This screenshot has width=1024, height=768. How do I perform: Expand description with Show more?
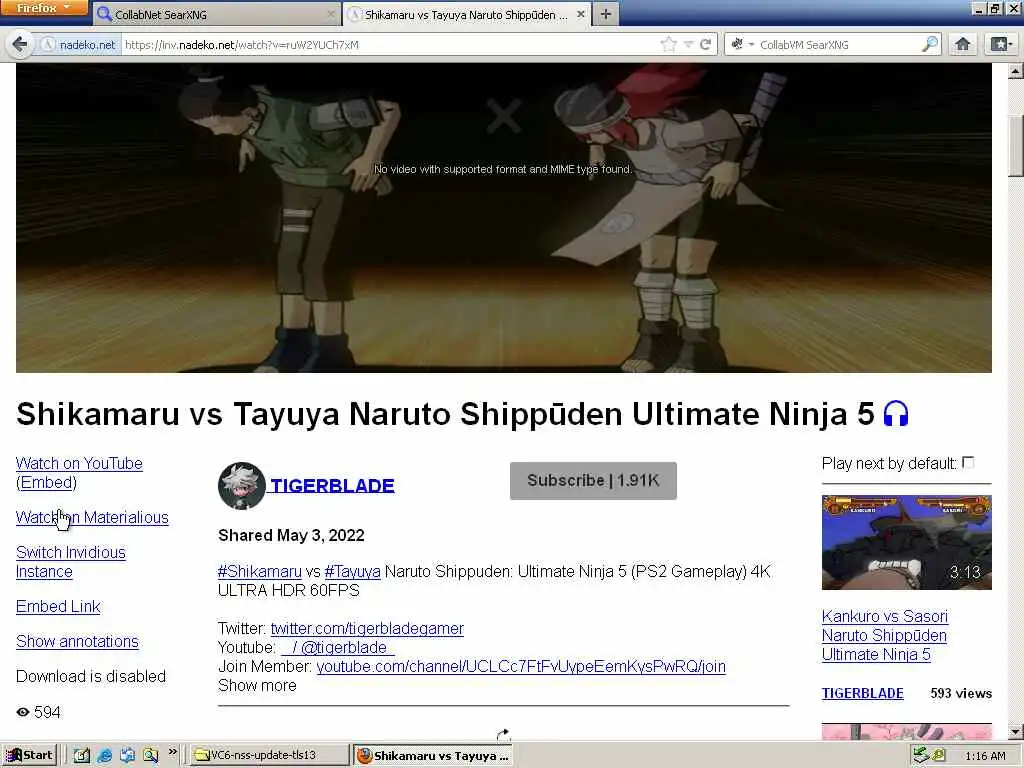(257, 685)
